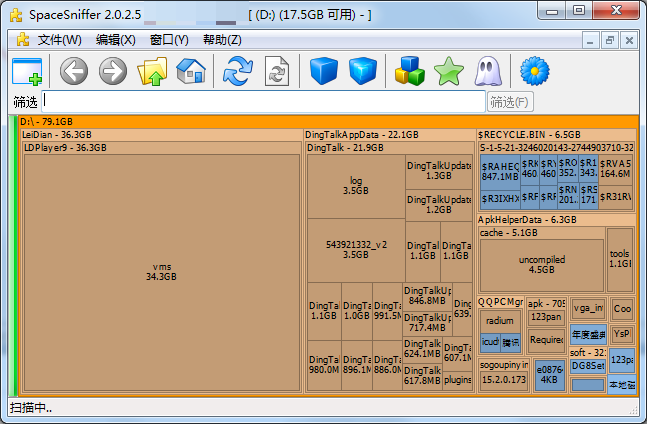Click the green star tag icon
This screenshot has height=424, width=647.
[449, 71]
